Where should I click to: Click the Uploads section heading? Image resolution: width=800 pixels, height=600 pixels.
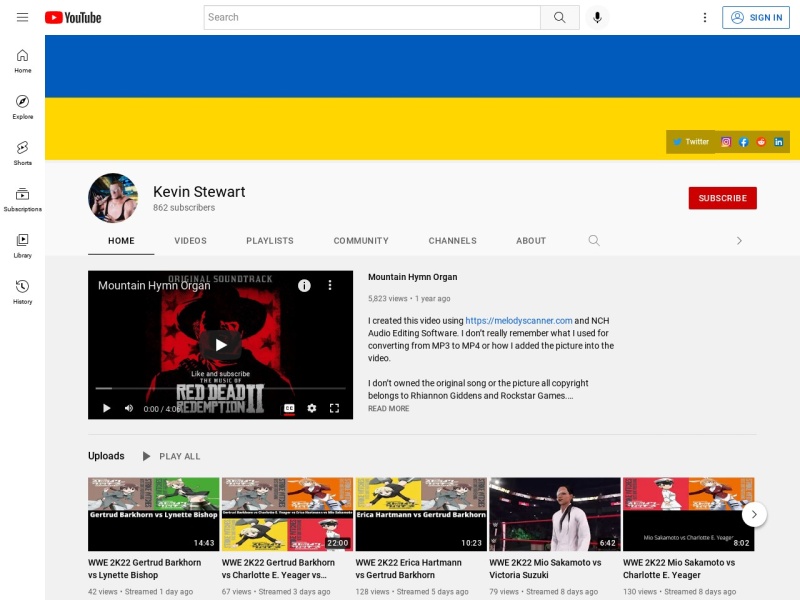click(106, 456)
